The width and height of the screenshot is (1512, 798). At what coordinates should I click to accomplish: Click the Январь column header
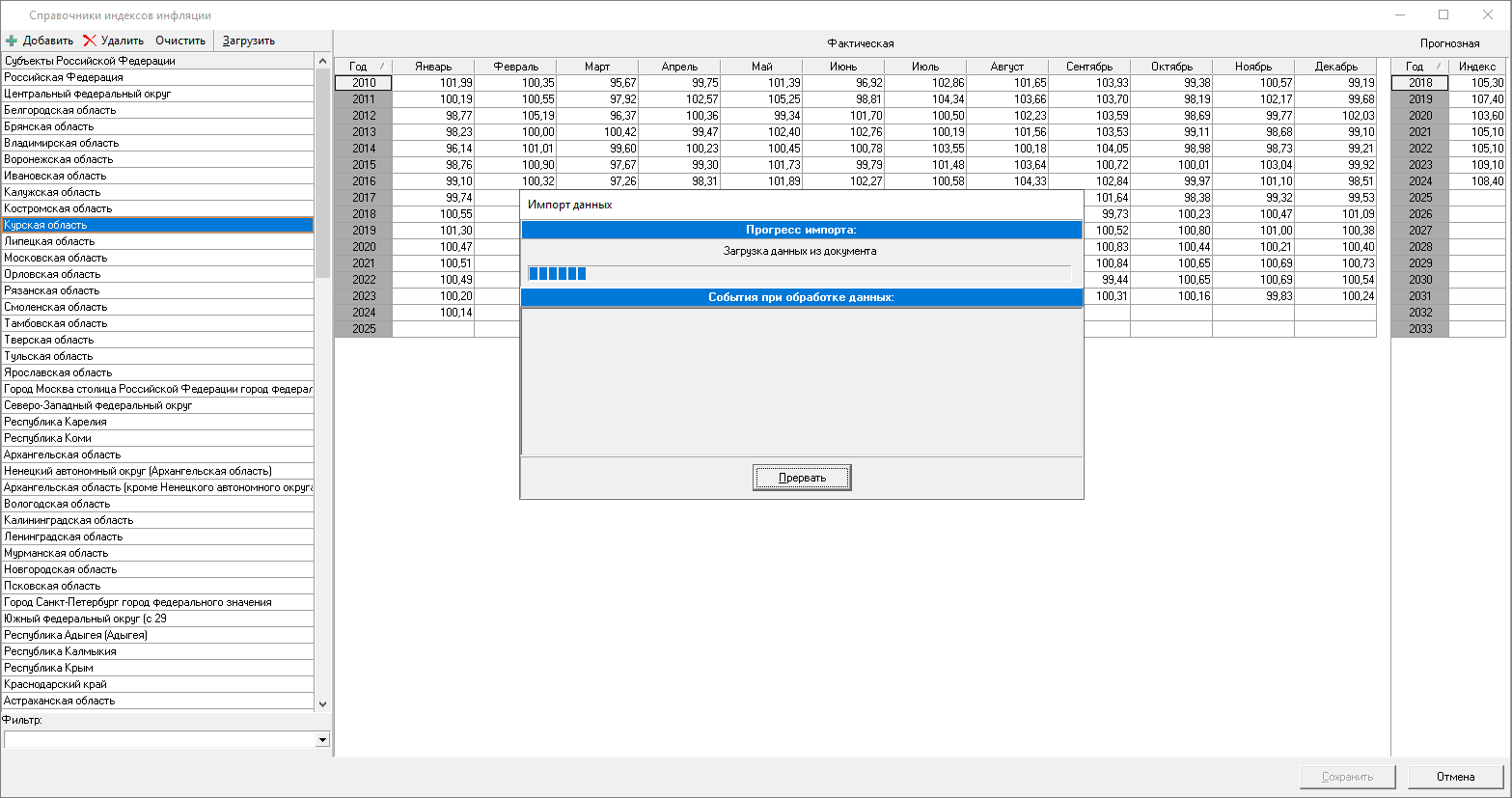tap(433, 67)
